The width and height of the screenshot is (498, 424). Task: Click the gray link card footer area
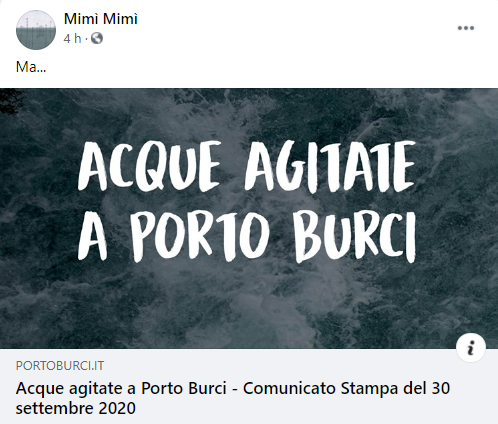click(x=249, y=386)
